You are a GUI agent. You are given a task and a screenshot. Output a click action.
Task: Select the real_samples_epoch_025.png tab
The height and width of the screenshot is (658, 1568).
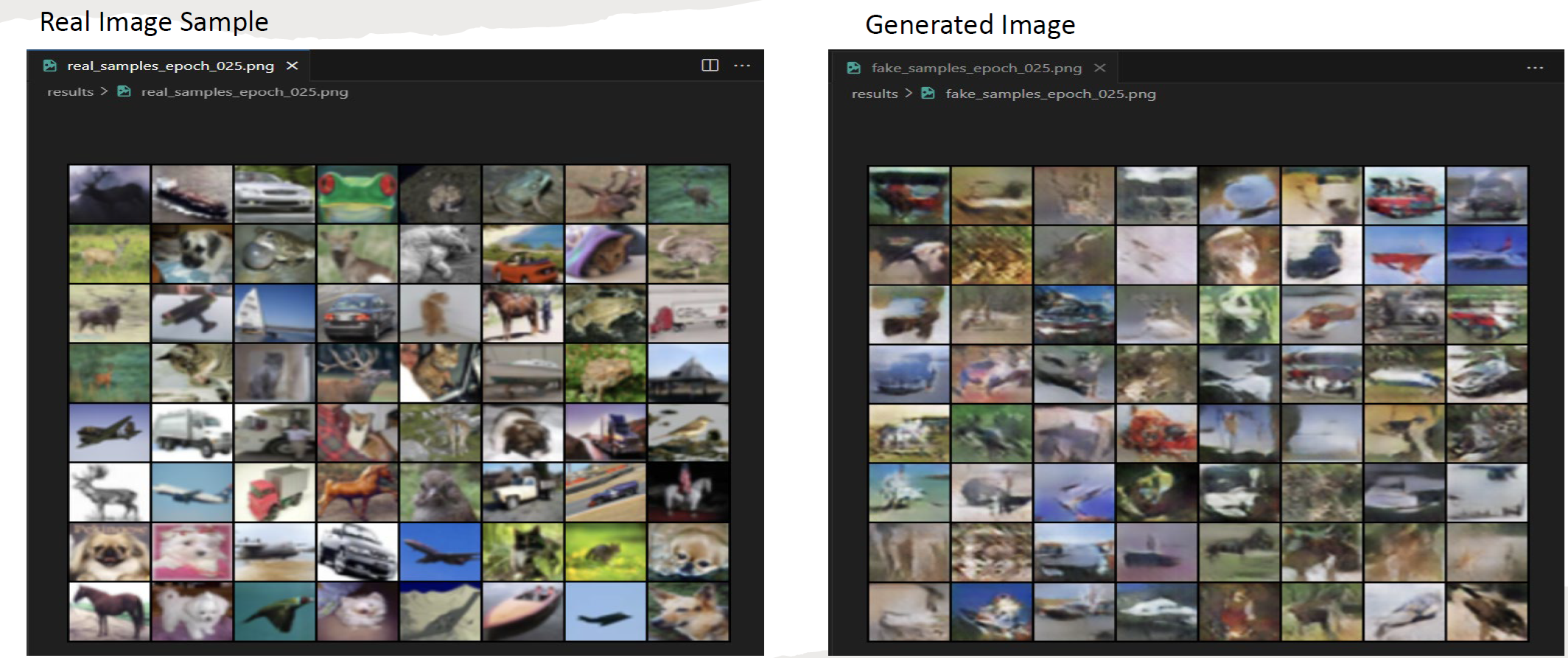[170, 66]
